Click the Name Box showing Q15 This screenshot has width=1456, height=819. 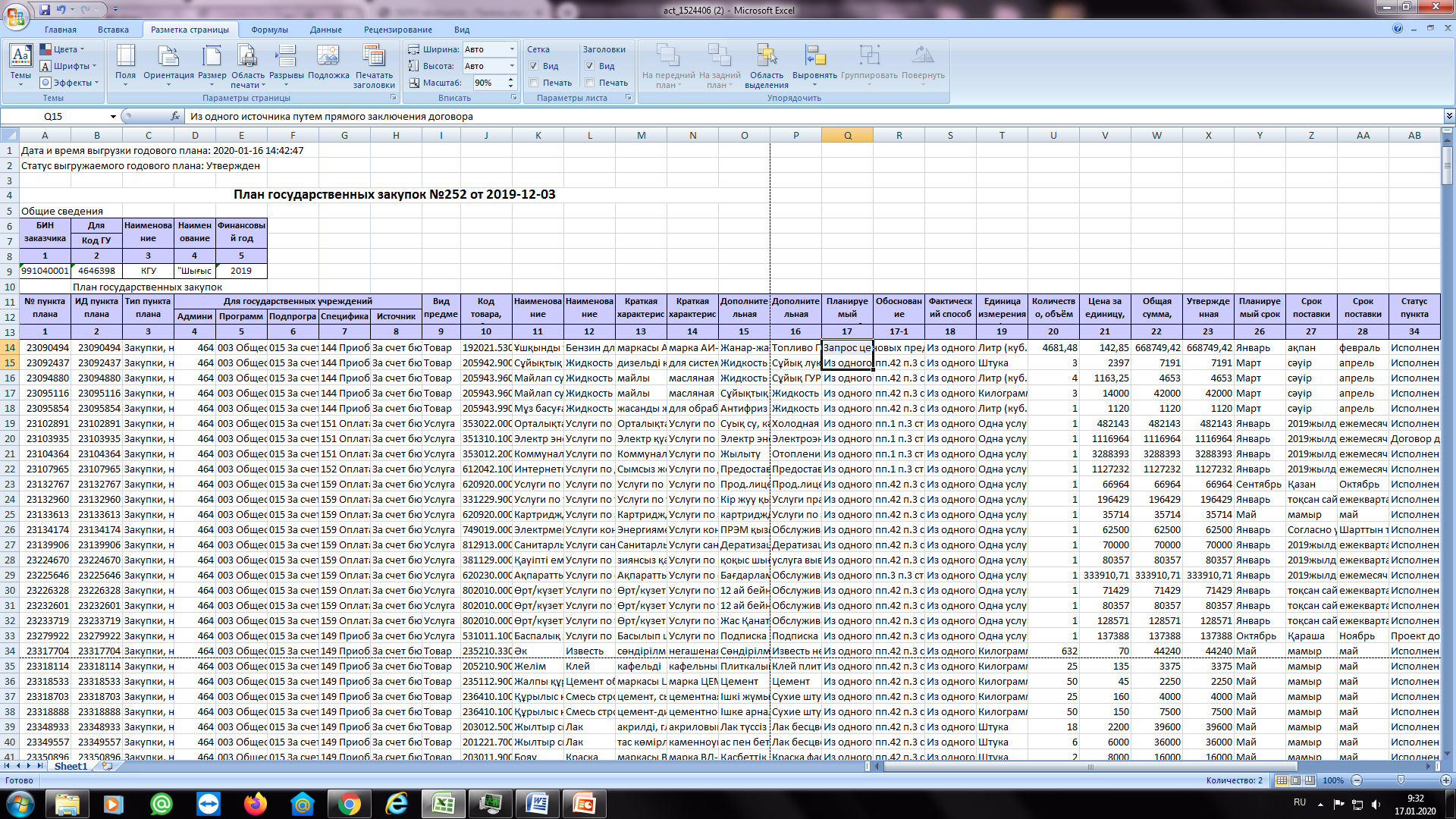[55, 116]
